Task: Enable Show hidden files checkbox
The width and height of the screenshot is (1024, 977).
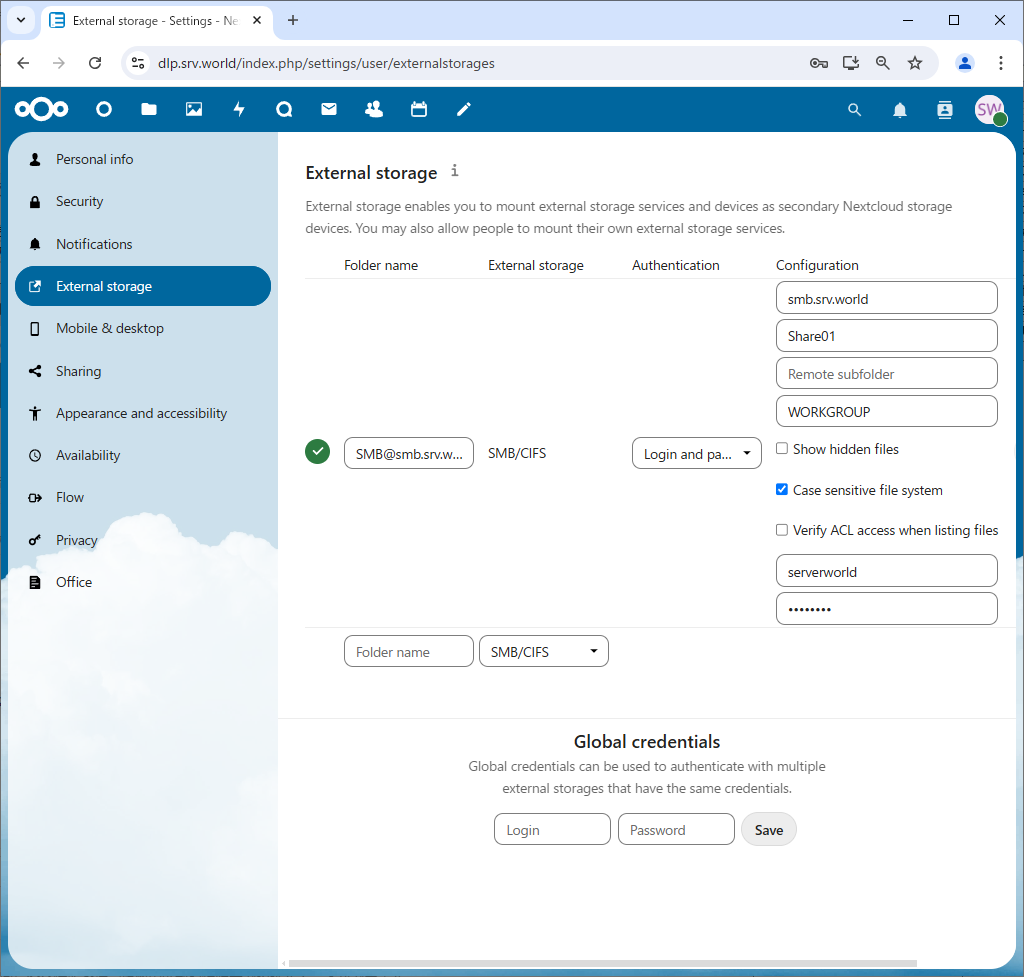Action: [782, 449]
